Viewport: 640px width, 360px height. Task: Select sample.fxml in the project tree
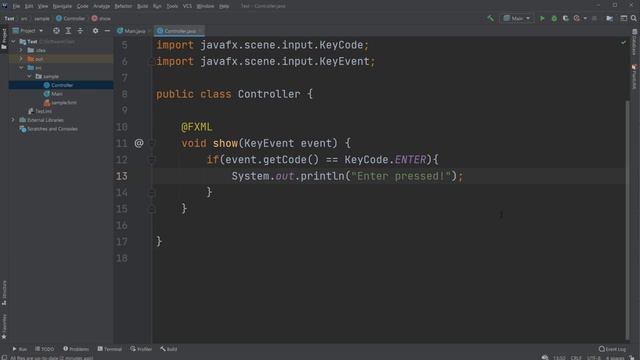coord(60,102)
